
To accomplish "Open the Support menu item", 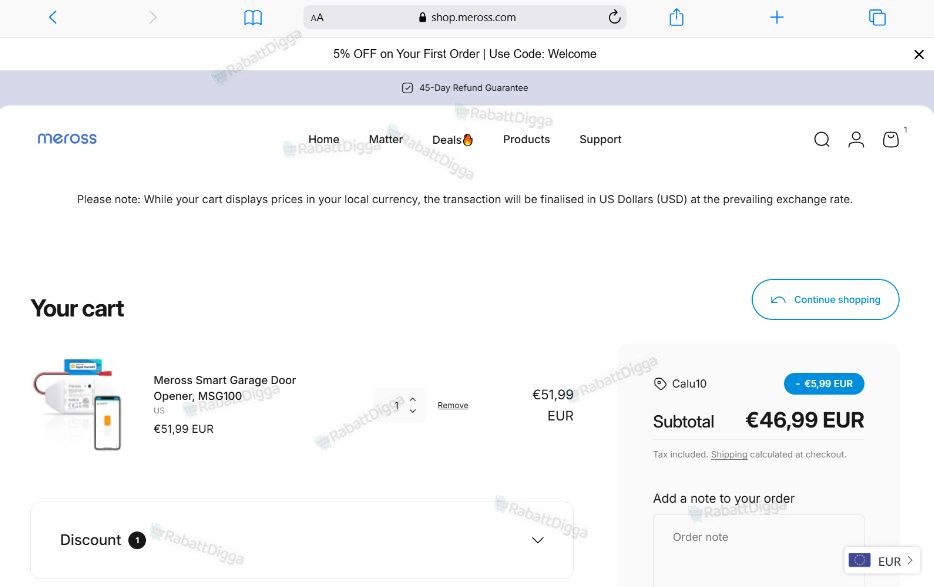I will point(600,139).
